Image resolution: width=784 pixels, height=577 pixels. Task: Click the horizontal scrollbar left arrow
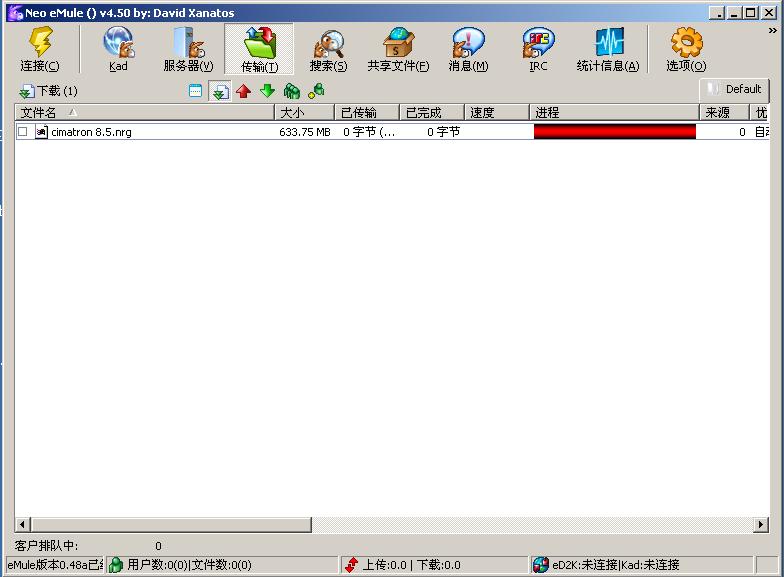coord(22,524)
